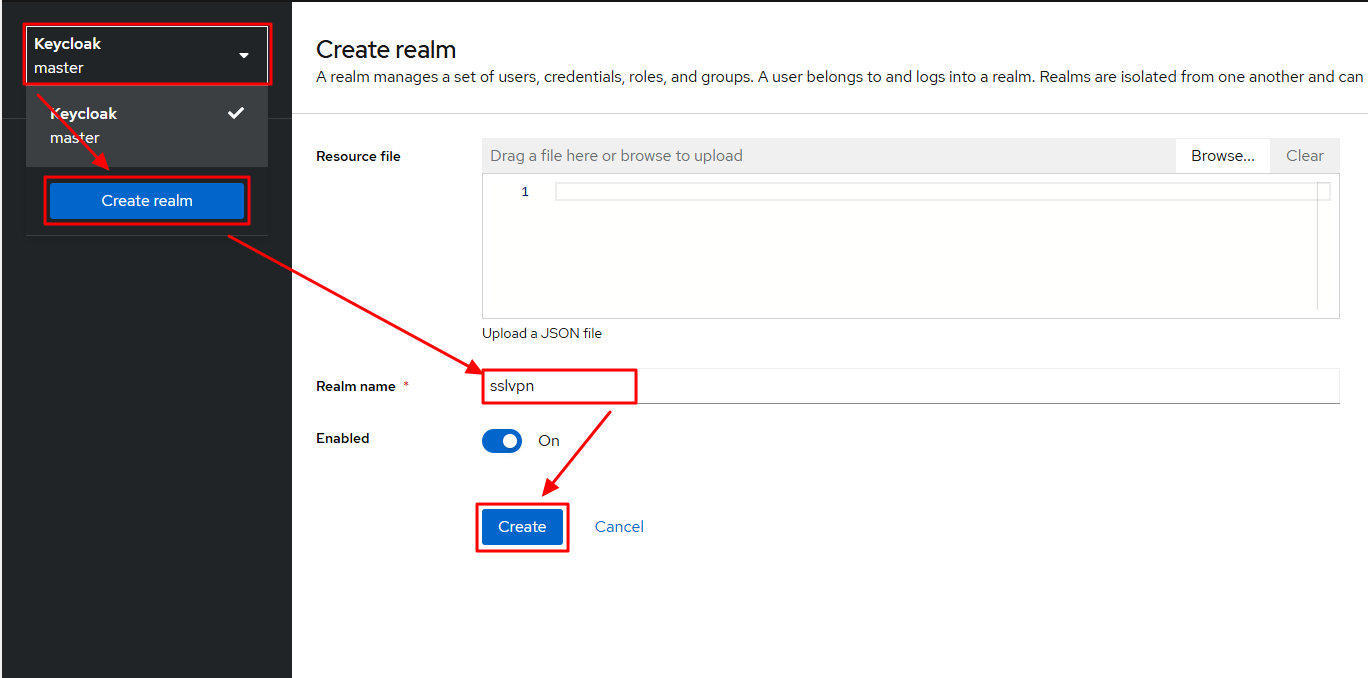Click the 'Create realm' page heading
This screenshot has height=678, width=1368.
pos(386,49)
